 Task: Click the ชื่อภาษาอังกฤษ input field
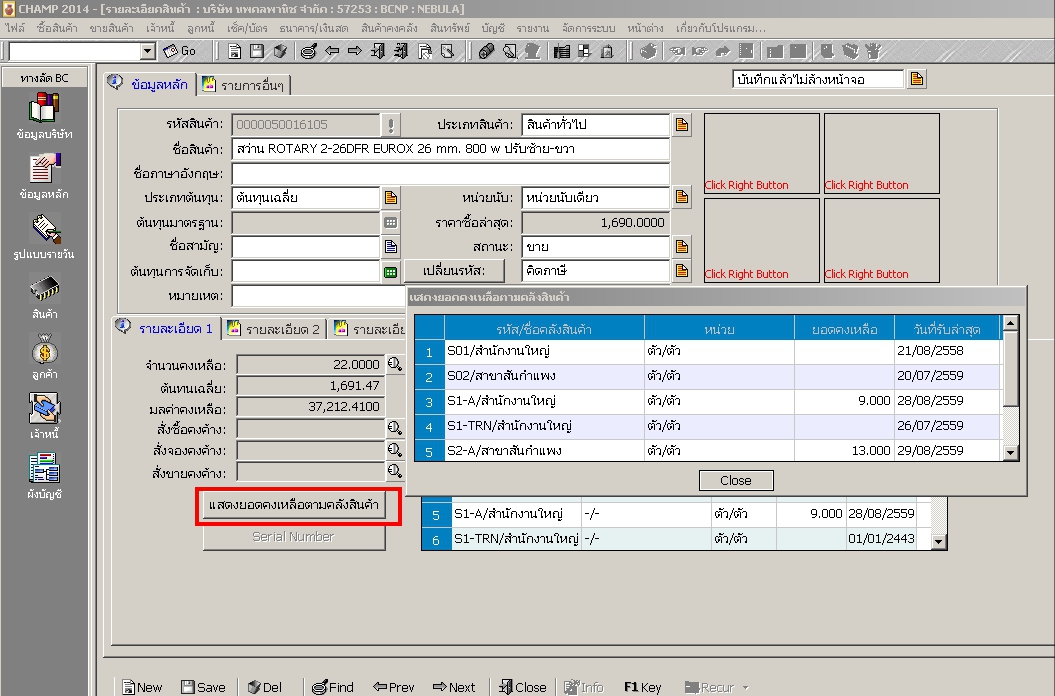tap(450, 174)
